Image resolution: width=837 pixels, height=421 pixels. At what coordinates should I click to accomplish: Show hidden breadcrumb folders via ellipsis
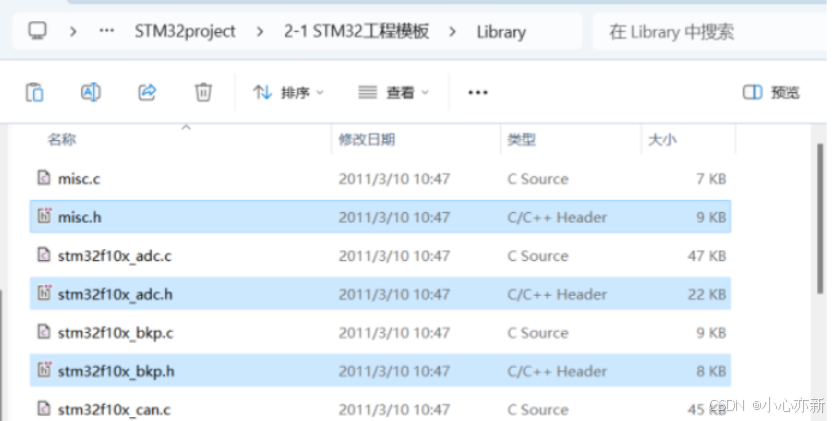pos(107,31)
